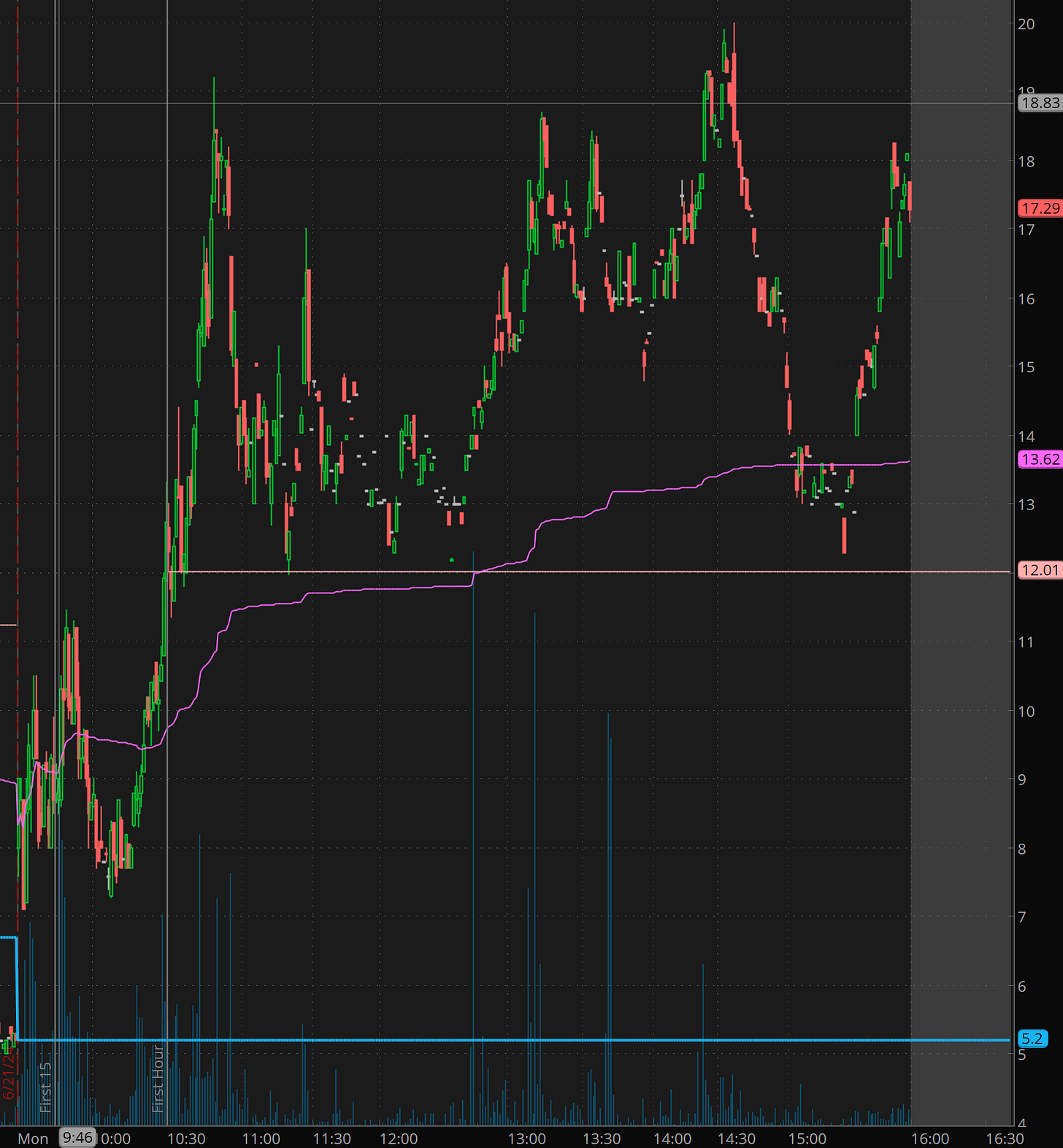Click the 20 price axis label
This screenshot has height=1148, width=1063.
pos(1026,24)
